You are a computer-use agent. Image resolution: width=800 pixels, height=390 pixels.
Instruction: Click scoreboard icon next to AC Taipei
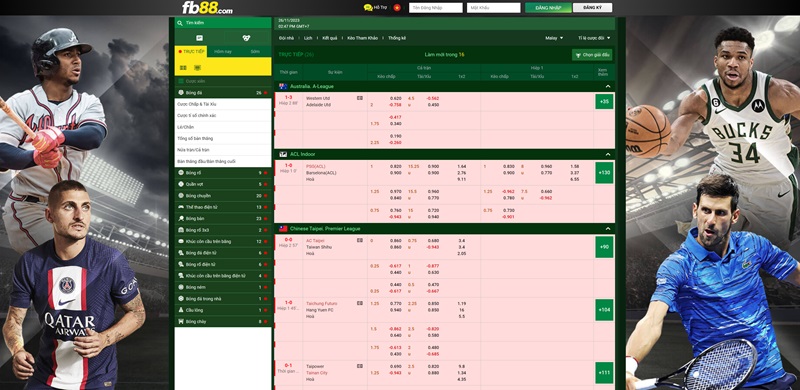360,240
